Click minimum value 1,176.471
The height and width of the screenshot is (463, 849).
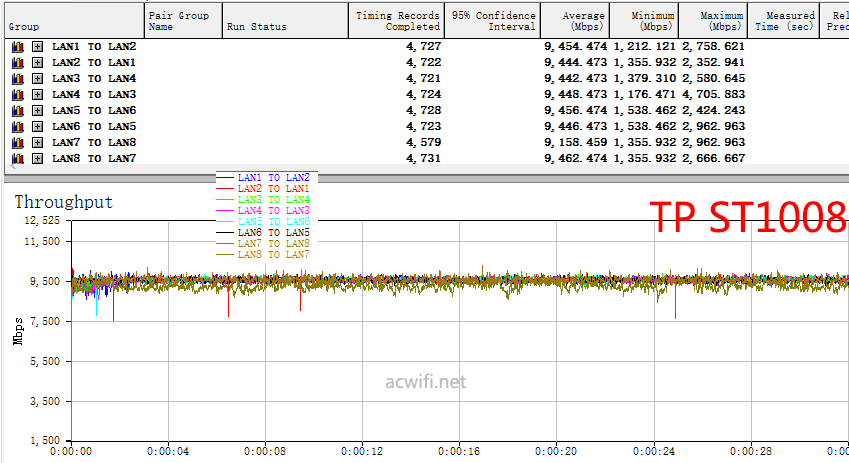tap(645, 94)
